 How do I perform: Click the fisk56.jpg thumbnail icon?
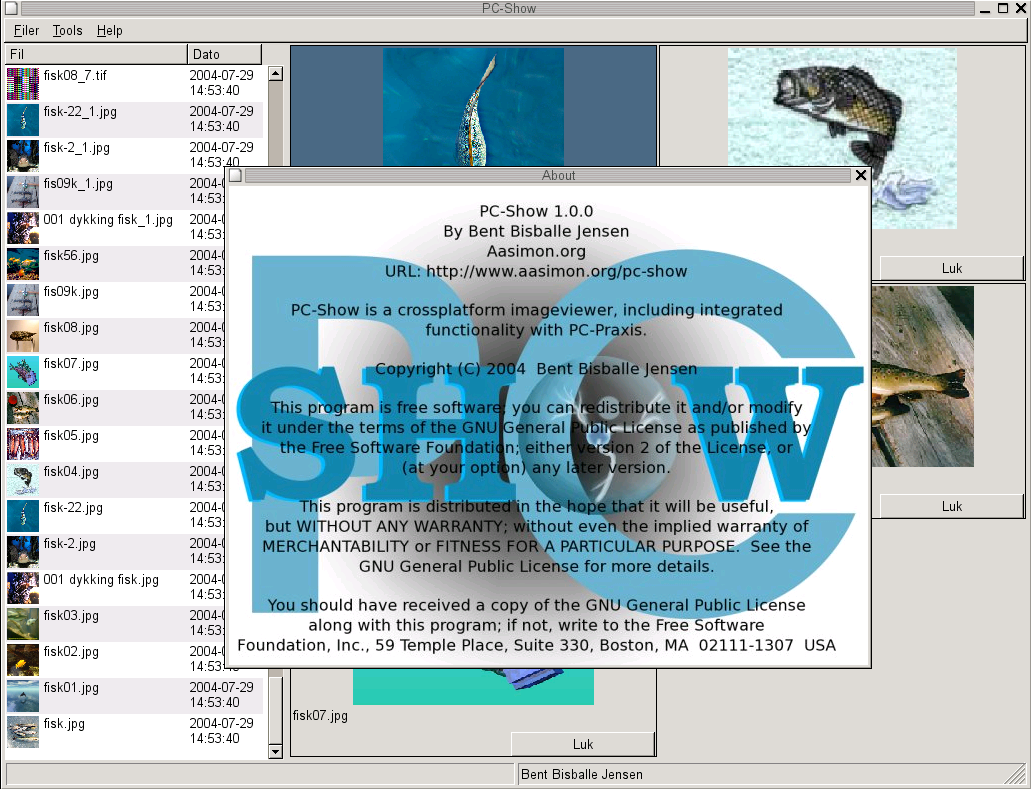[x=23, y=264]
